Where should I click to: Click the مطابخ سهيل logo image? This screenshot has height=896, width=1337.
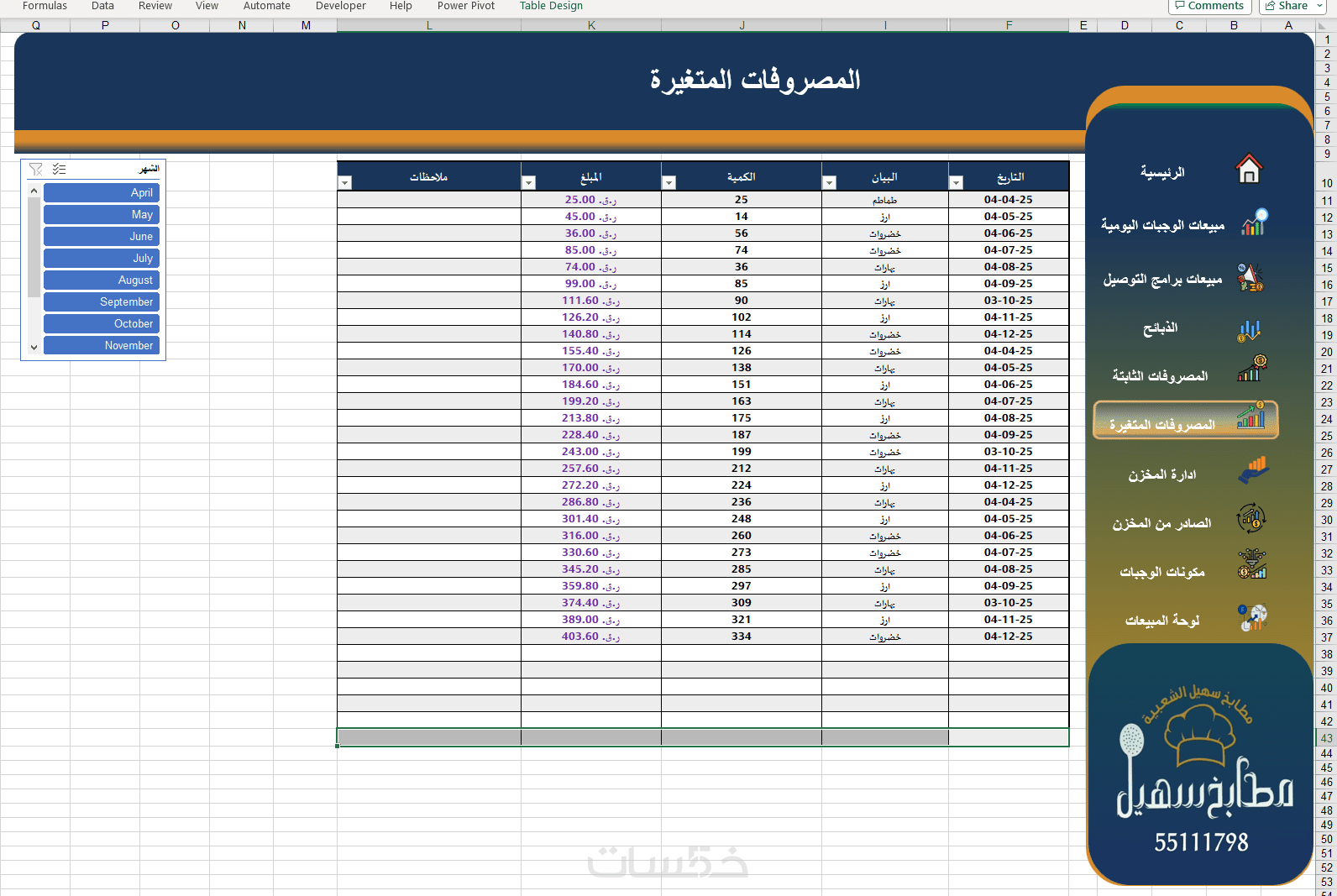point(1201,764)
